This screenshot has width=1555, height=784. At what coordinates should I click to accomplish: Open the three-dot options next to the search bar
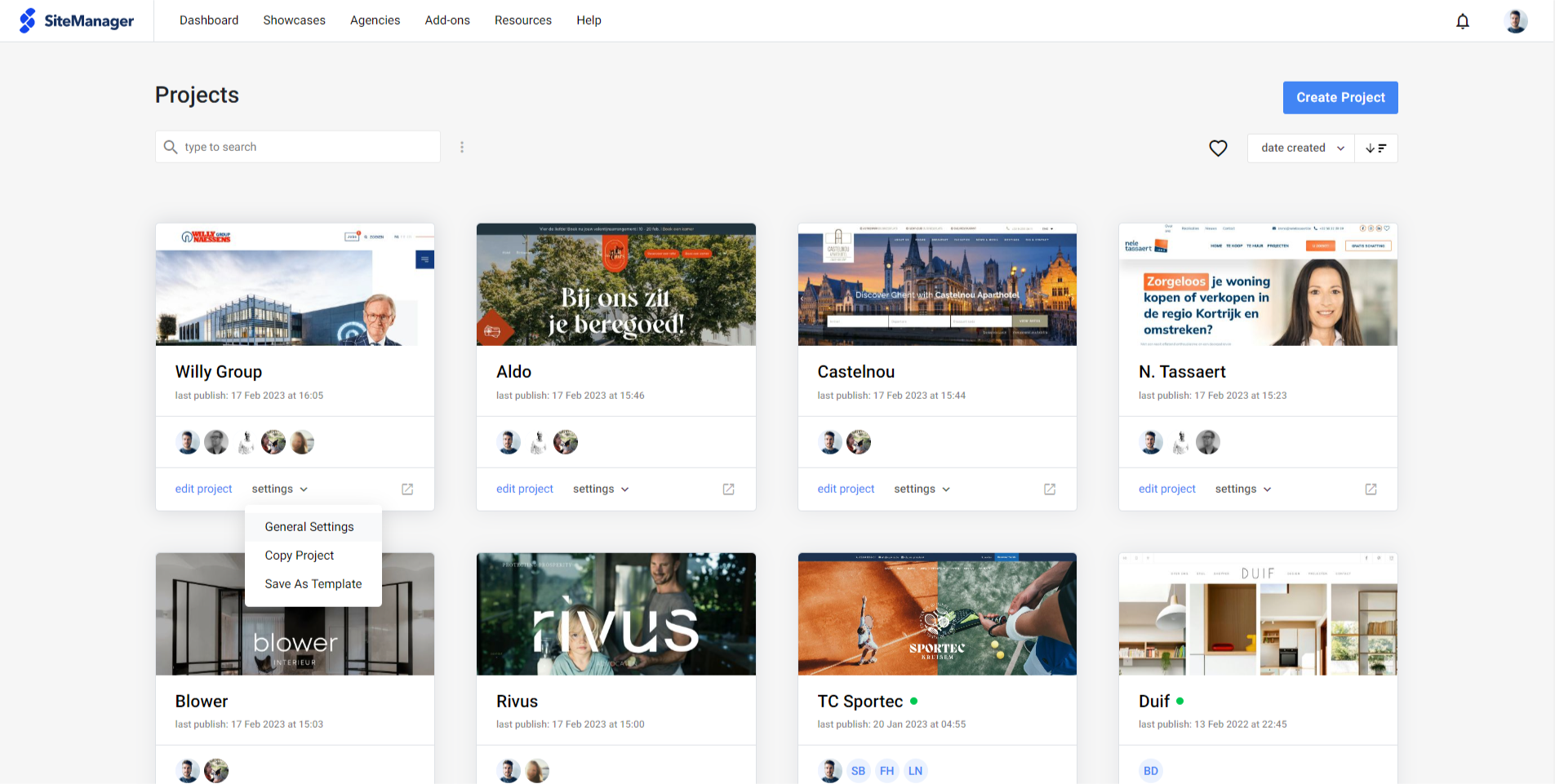[462, 147]
